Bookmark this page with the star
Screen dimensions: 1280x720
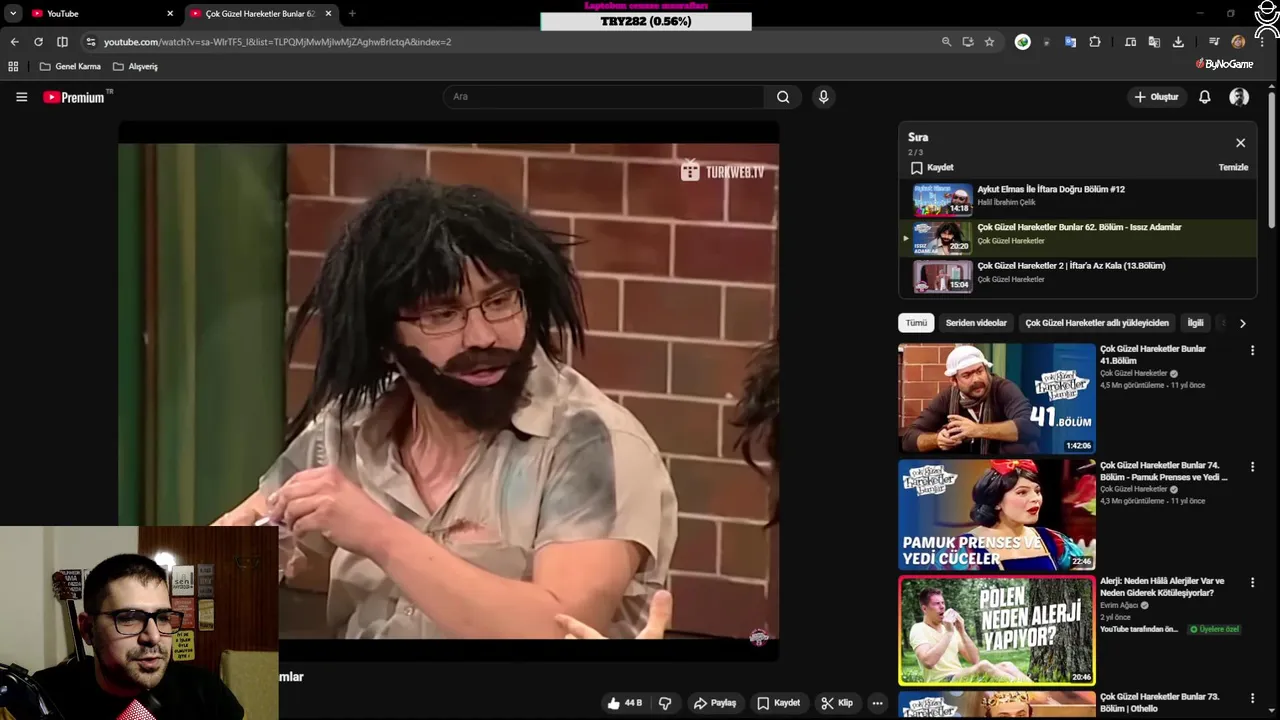(x=989, y=42)
